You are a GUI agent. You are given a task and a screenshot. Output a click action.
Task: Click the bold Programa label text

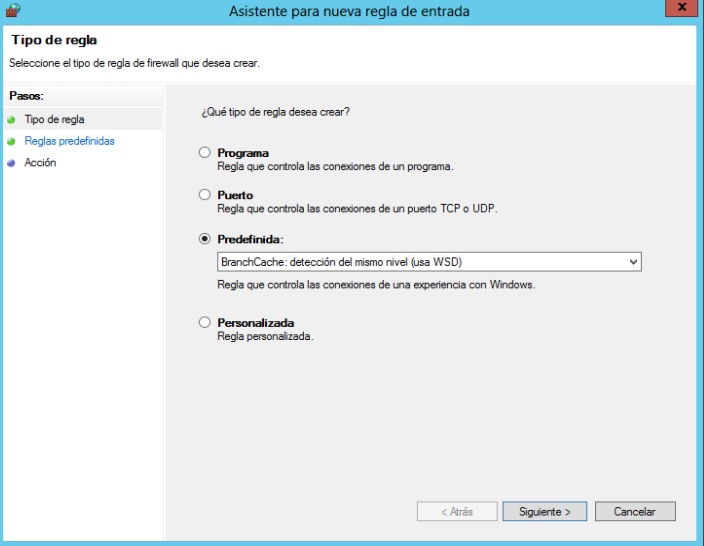coord(243,153)
